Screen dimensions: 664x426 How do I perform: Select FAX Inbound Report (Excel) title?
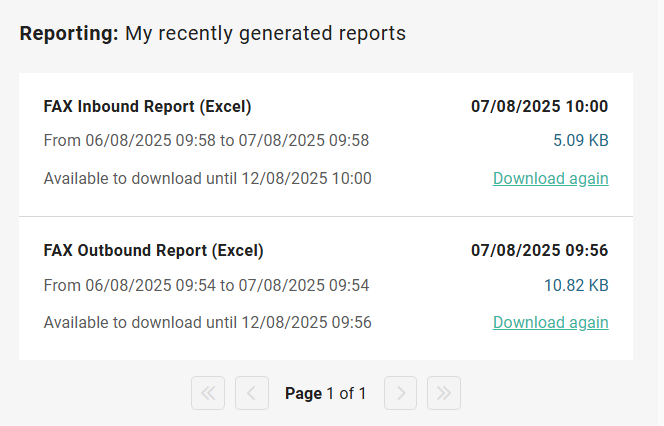pos(147,107)
